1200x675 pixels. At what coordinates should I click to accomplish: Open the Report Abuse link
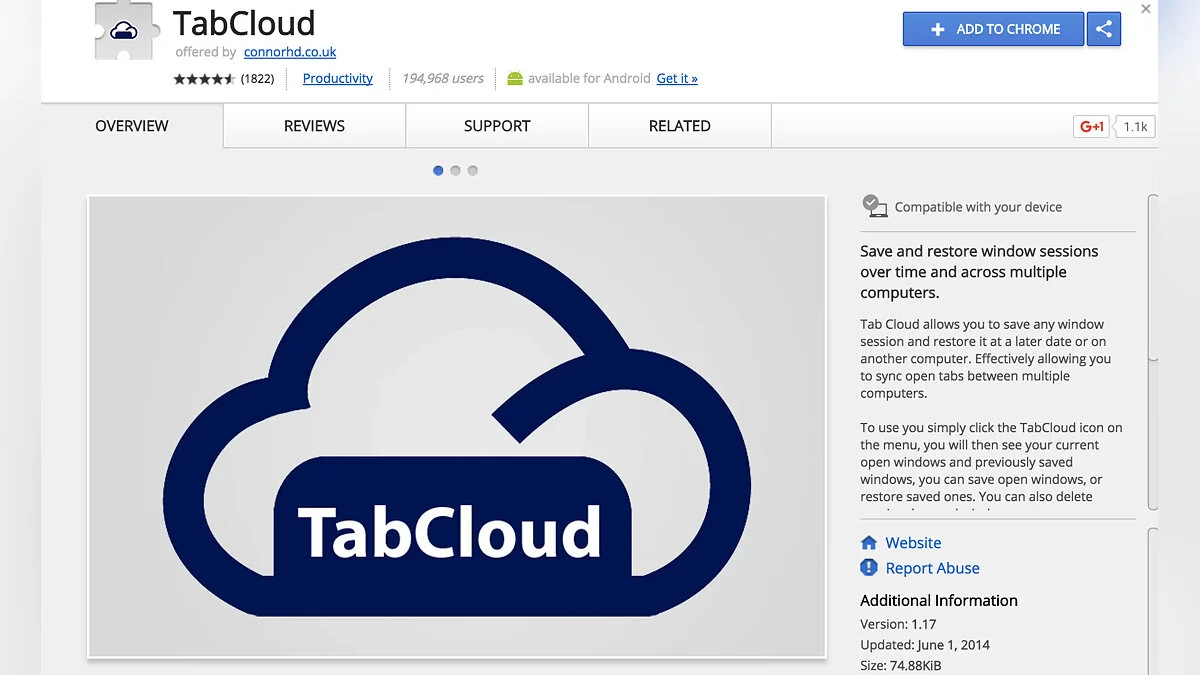tap(932, 568)
